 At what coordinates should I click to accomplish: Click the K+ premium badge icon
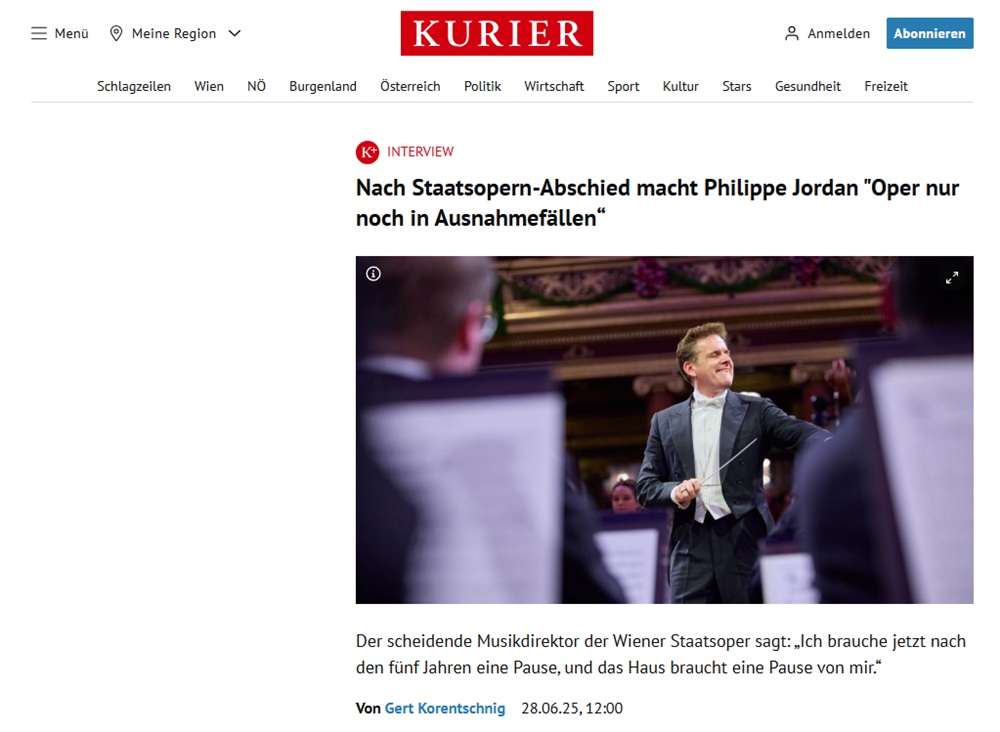pyautogui.click(x=367, y=152)
